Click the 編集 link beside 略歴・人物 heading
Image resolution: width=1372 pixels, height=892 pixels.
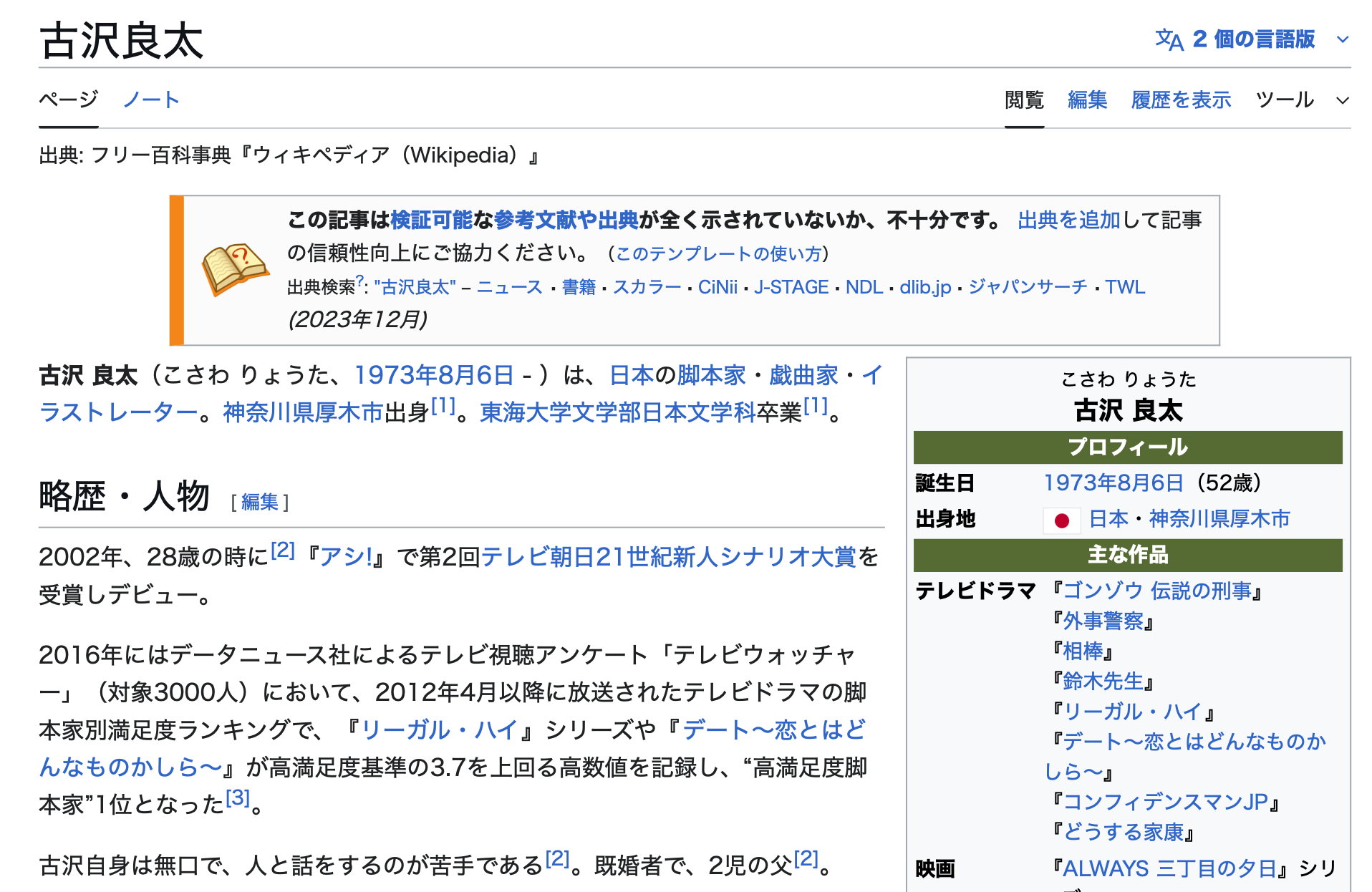(259, 503)
